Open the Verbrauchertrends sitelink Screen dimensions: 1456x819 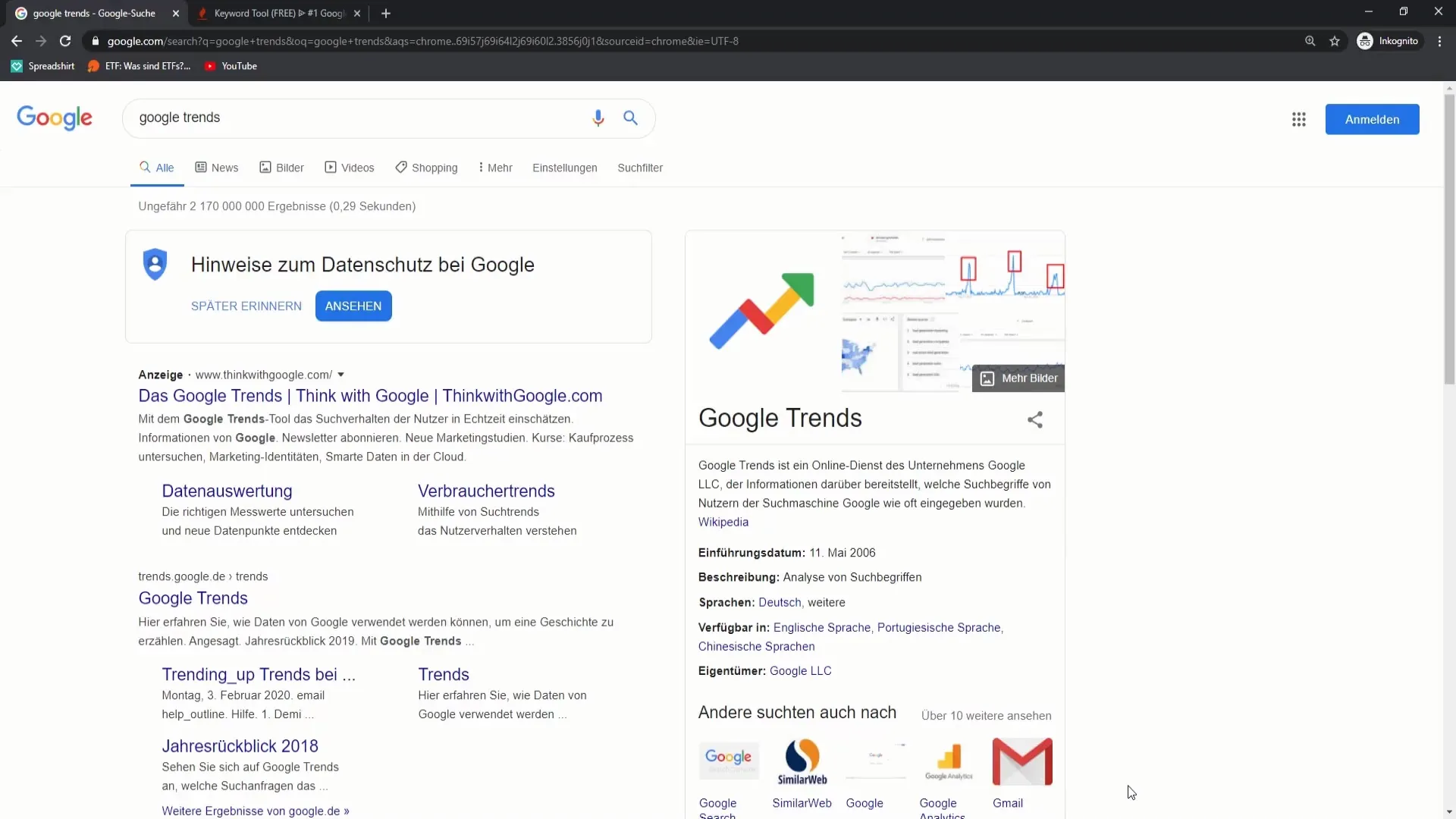[x=486, y=491]
